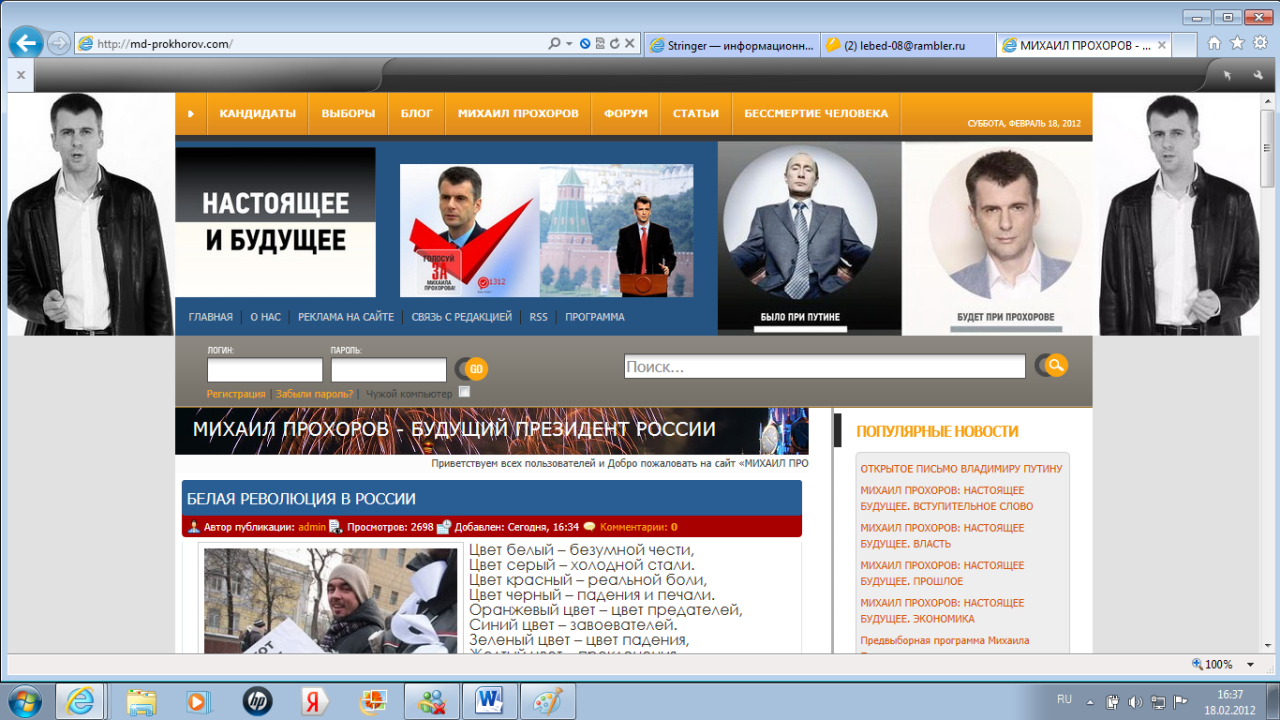Screen dimensions: 1280x720
Task: Click the НАСТОЯЩЕЕ И БУДУЩЕЕ banner
Action: coord(276,222)
